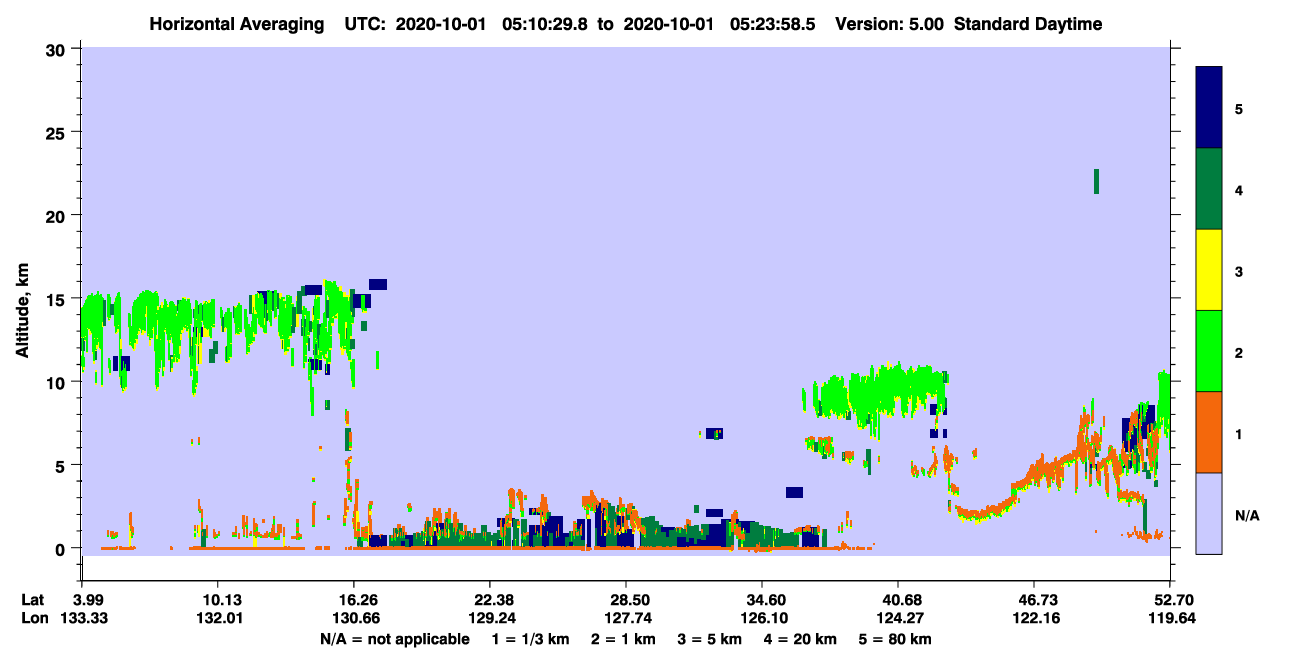Image resolution: width=1300 pixels, height=667 pixels.
Task: Click the altitude tick label 25
Action: pyautogui.click(x=57, y=132)
